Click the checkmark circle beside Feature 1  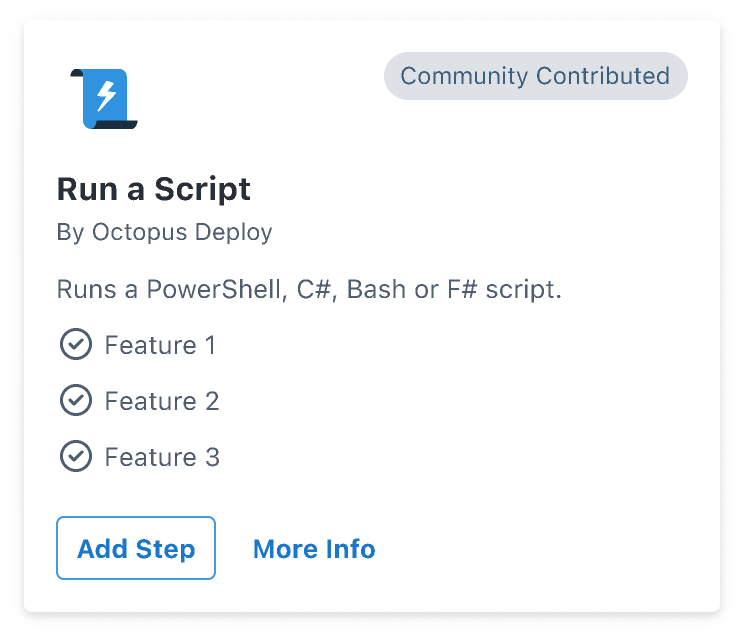75,345
